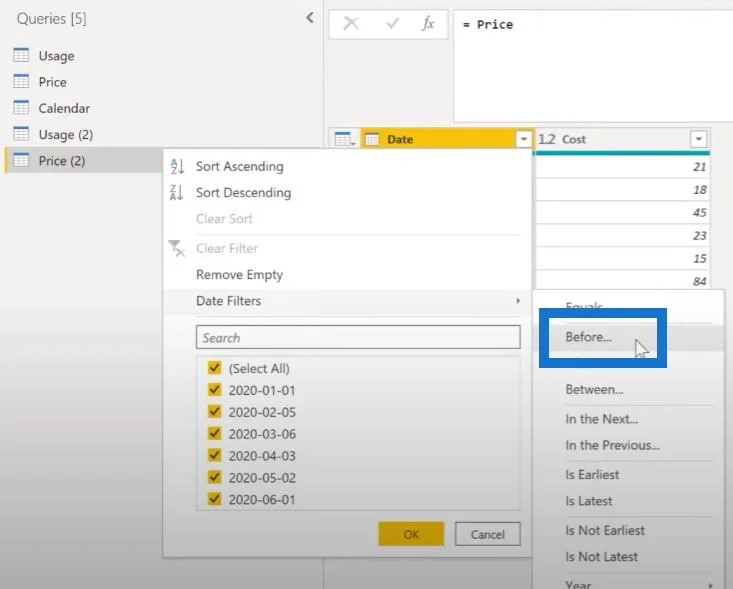Image resolution: width=733 pixels, height=589 pixels.
Task: Click the Calendar query table icon
Action: [x=21, y=108]
